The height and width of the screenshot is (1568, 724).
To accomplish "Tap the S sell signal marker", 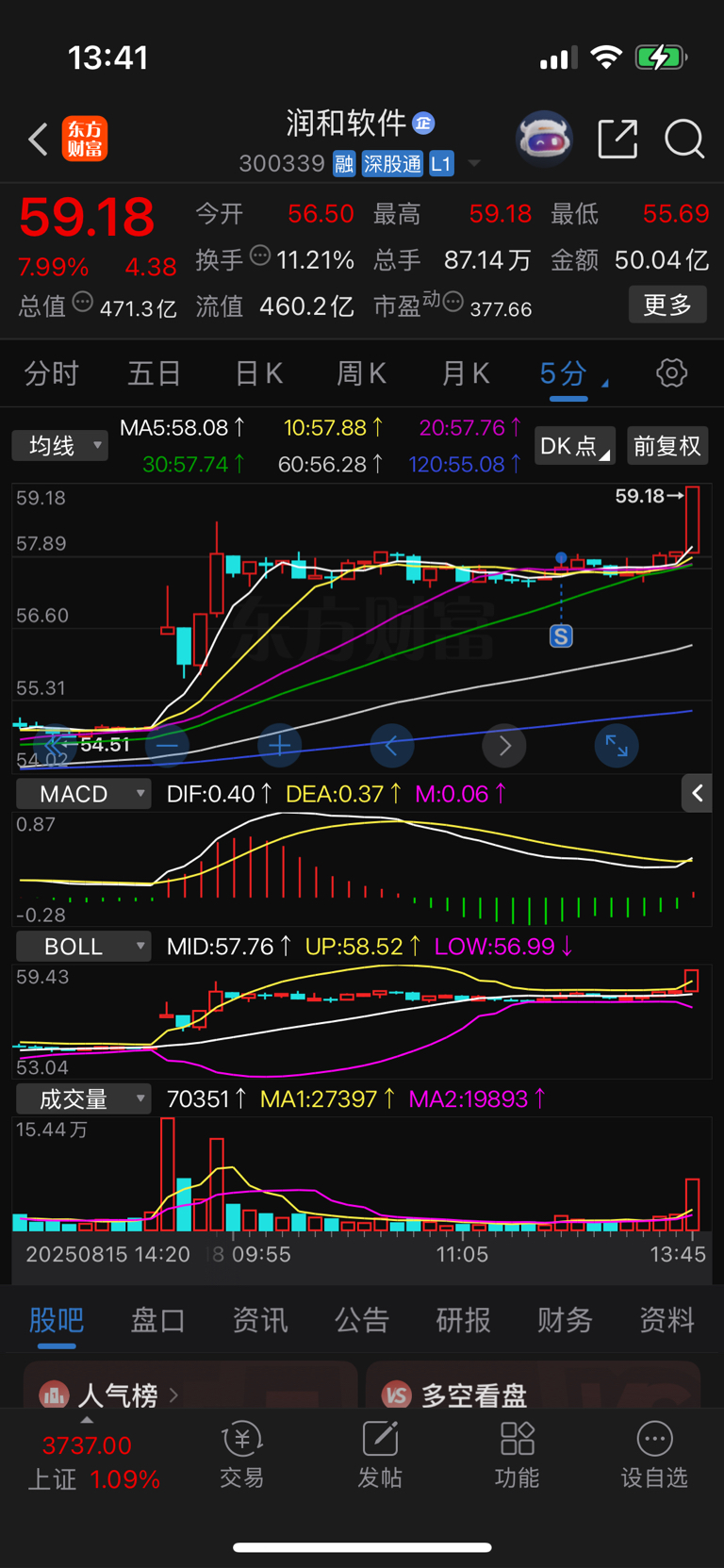I will [561, 635].
